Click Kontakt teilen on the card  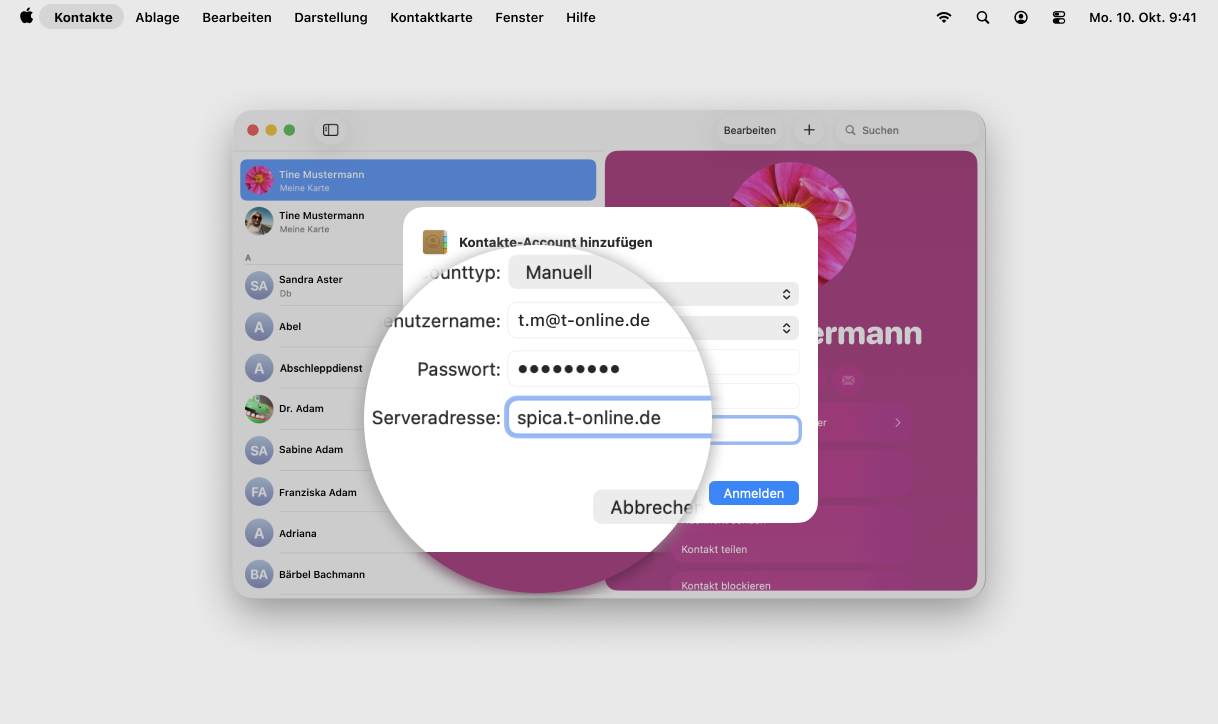714,549
